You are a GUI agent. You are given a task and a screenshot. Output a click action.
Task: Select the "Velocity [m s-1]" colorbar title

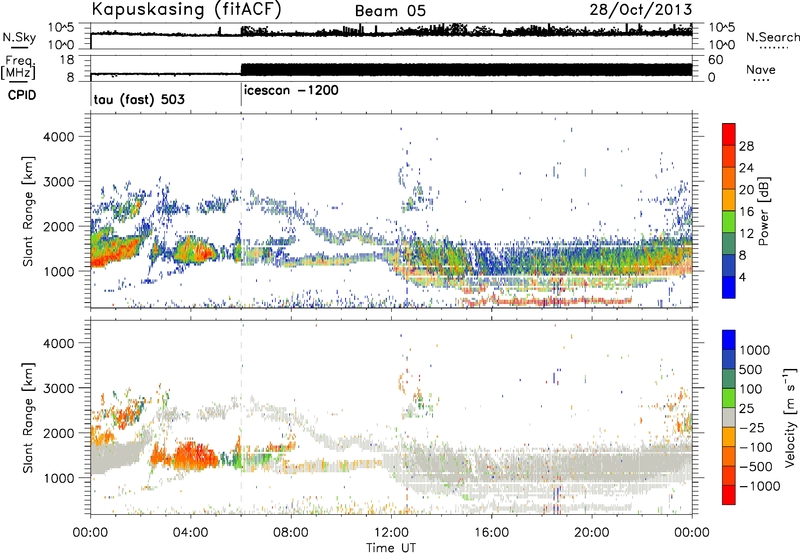791,417
